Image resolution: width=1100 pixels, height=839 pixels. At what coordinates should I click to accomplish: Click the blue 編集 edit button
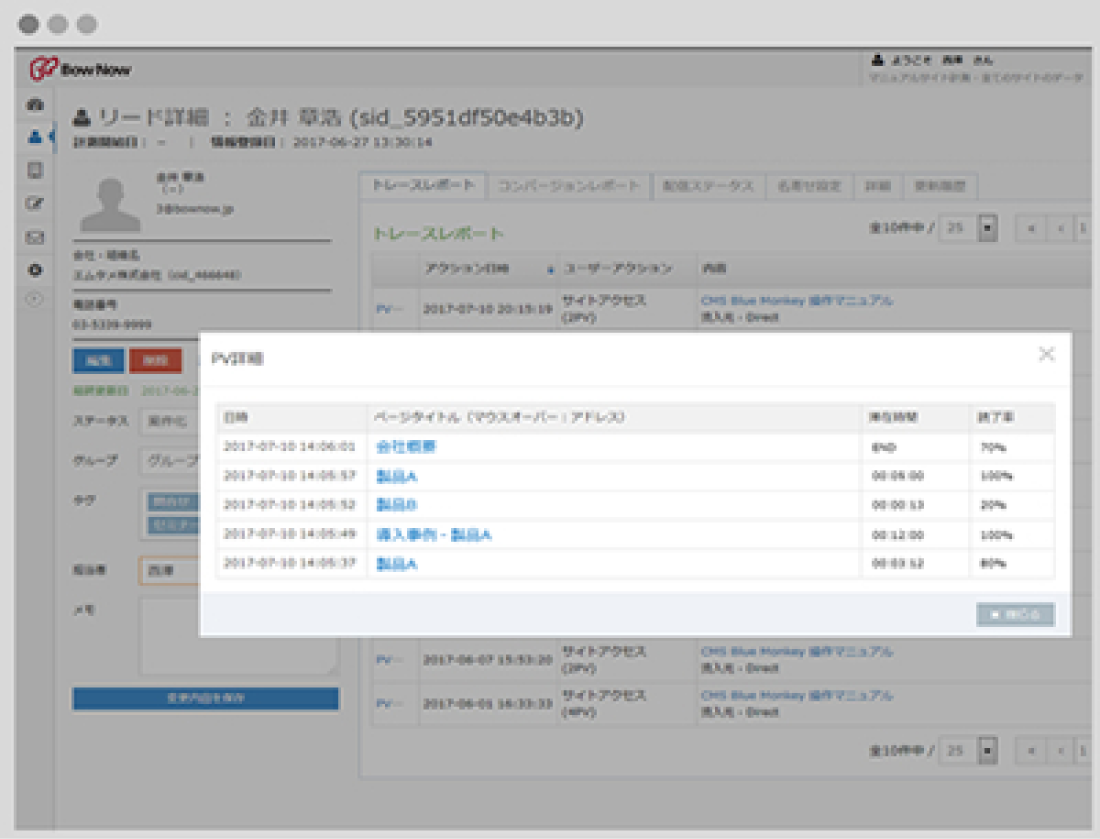98,361
